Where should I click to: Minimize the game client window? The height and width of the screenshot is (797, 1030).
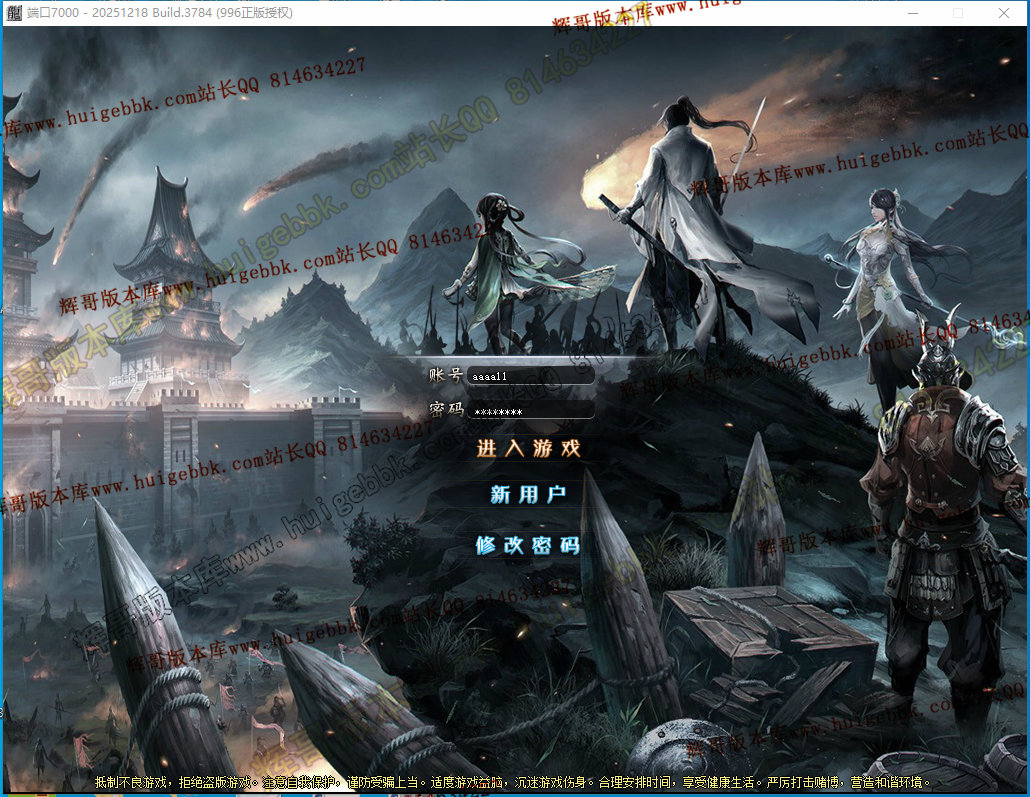point(911,13)
